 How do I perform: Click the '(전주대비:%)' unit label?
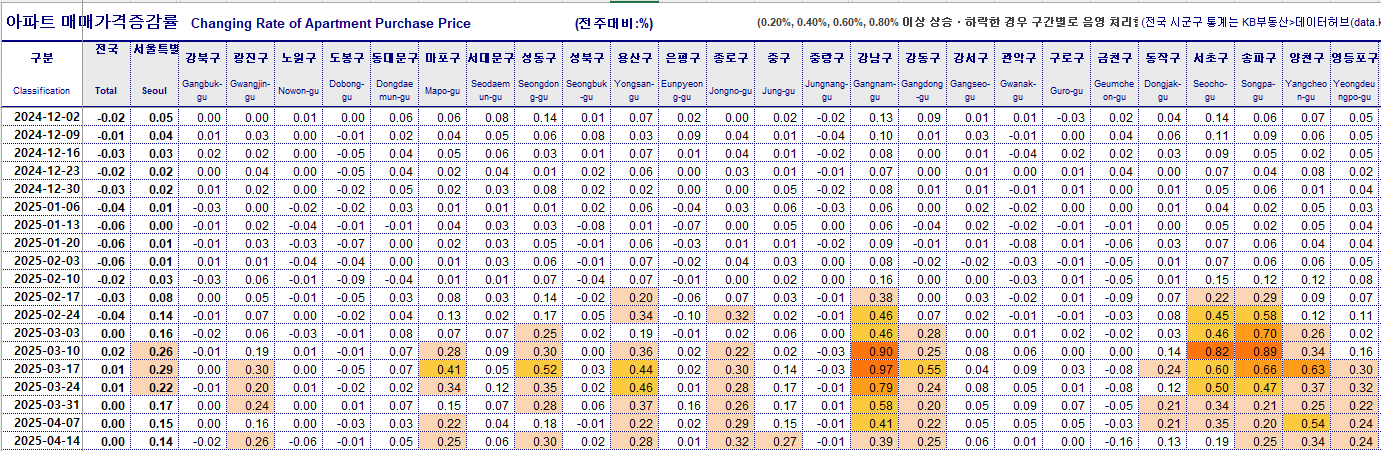pyautogui.click(x=614, y=23)
